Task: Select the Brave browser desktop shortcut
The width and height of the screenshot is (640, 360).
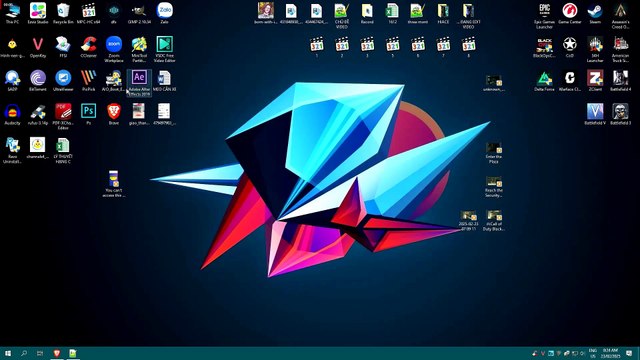Action: coord(114,115)
